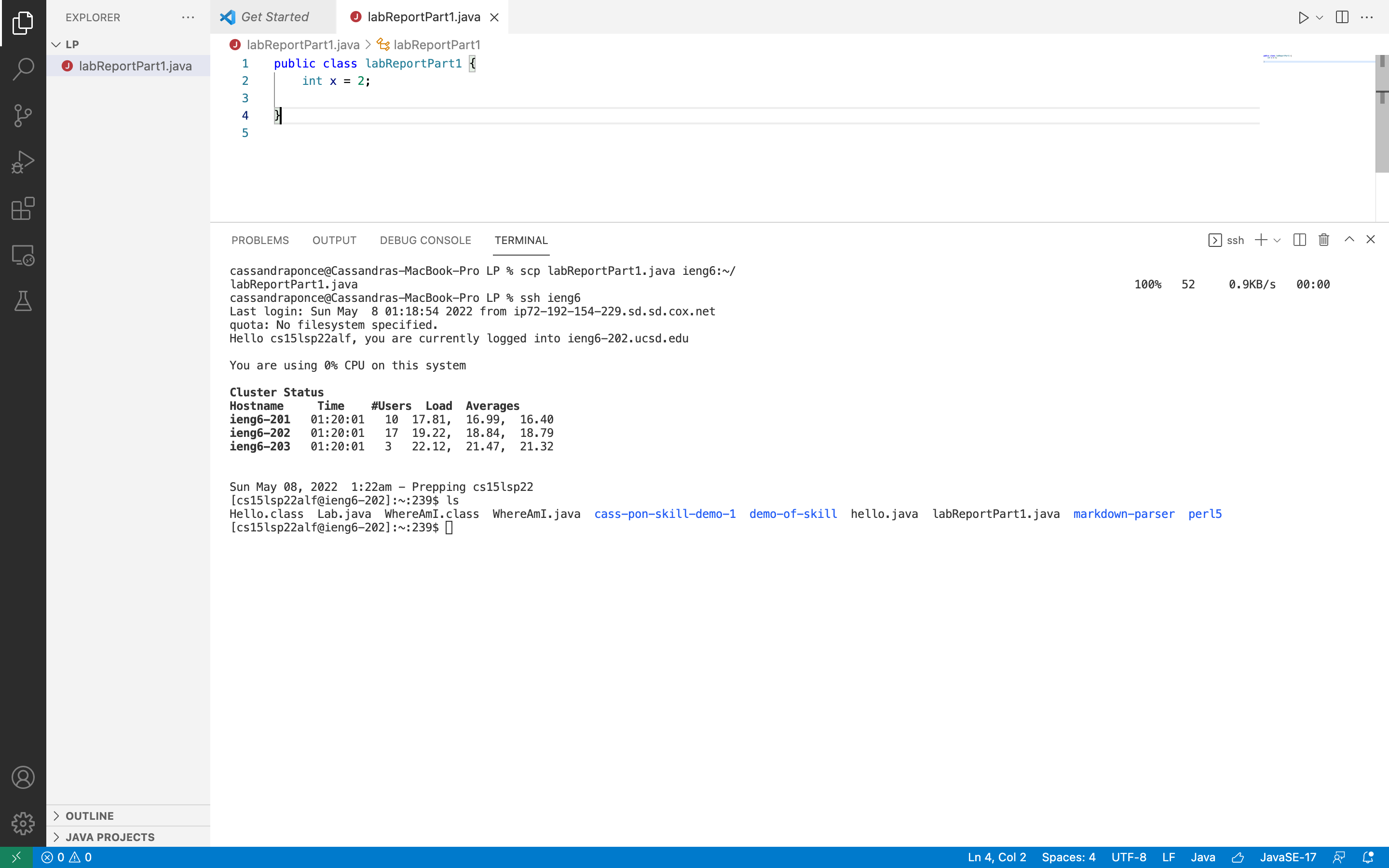The height and width of the screenshot is (868, 1389).
Task: Create a new terminal with plus icon
Action: pyautogui.click(x=1260, y=240)
